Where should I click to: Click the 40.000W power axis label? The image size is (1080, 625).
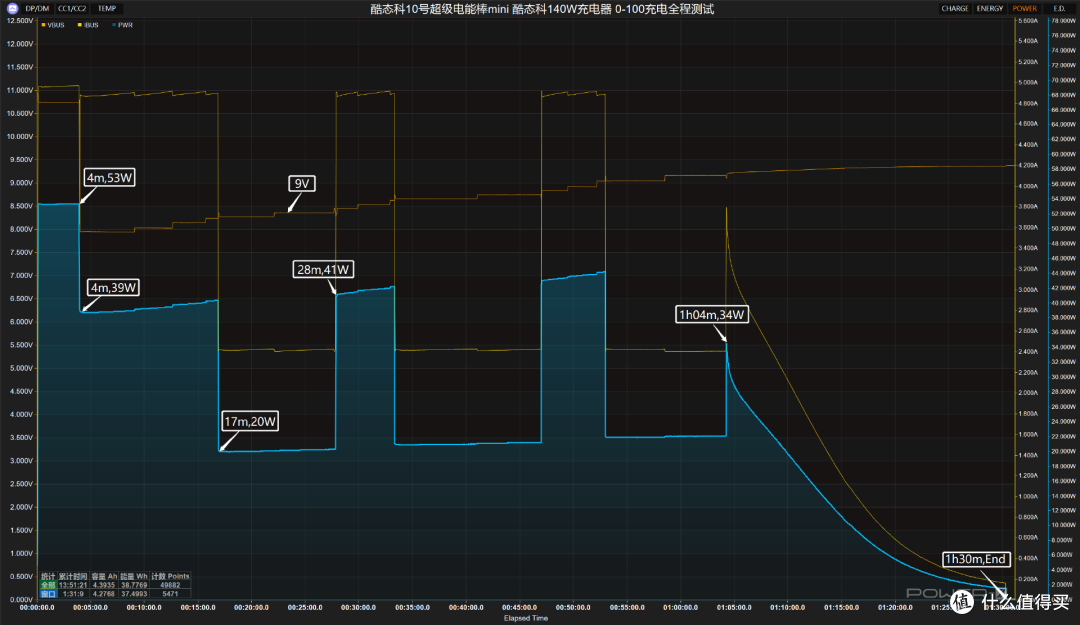(x=1062, y=303)
